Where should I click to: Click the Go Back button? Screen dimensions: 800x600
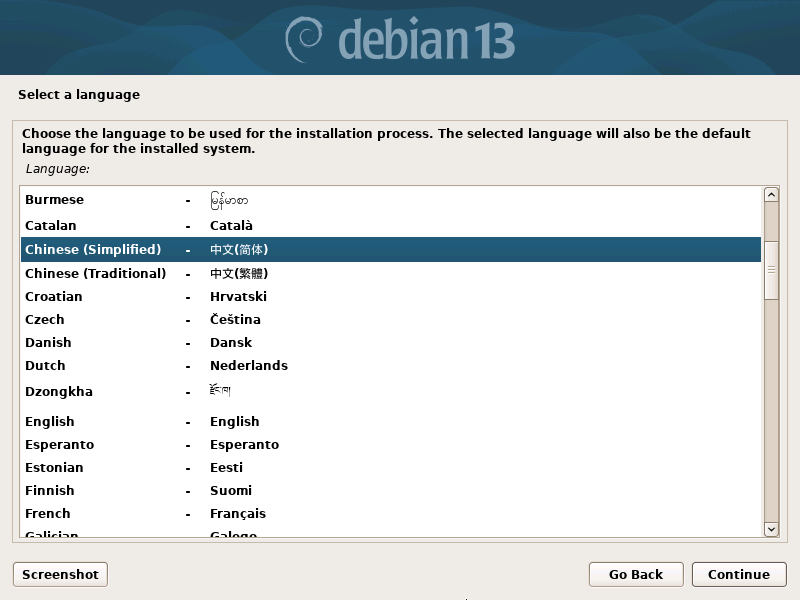pos(636,574)
